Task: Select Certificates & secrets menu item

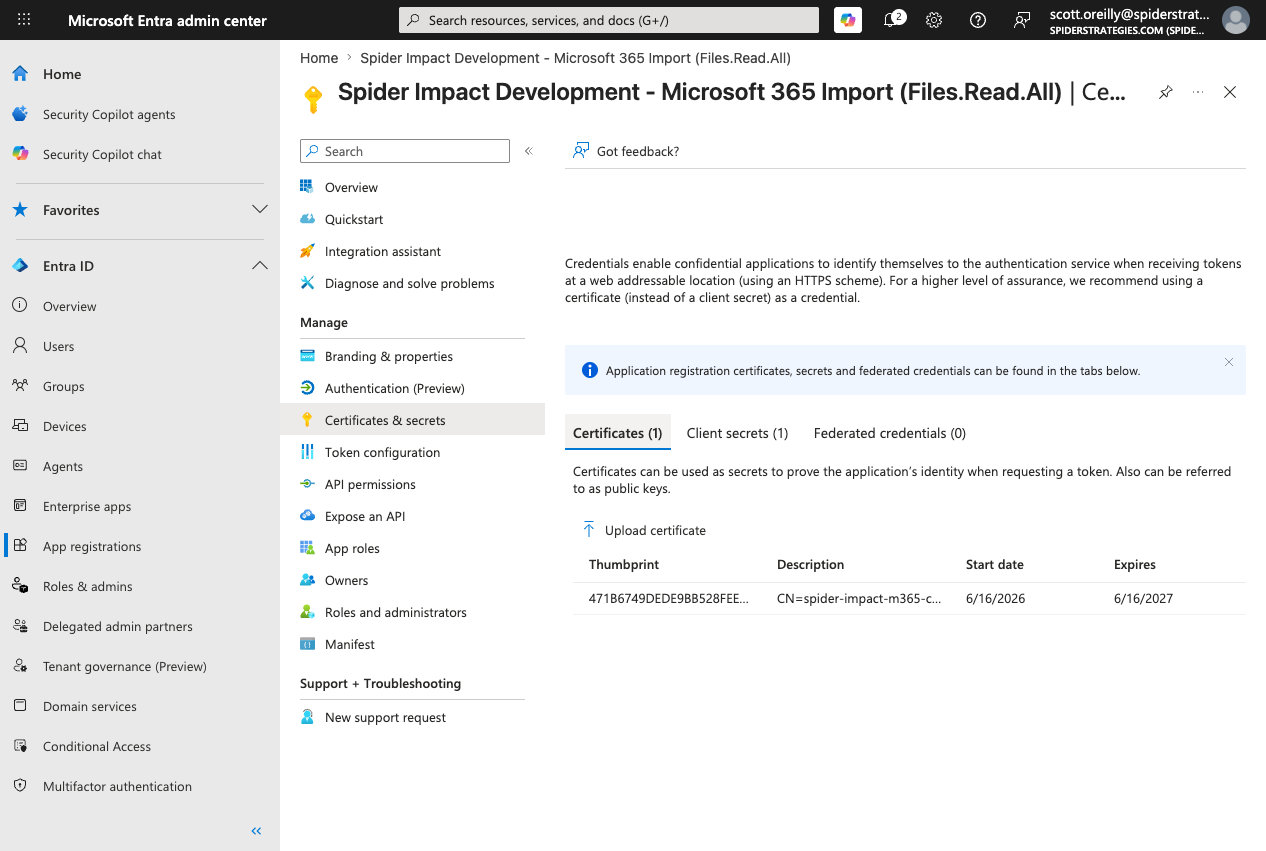Action: coord(412,420)
